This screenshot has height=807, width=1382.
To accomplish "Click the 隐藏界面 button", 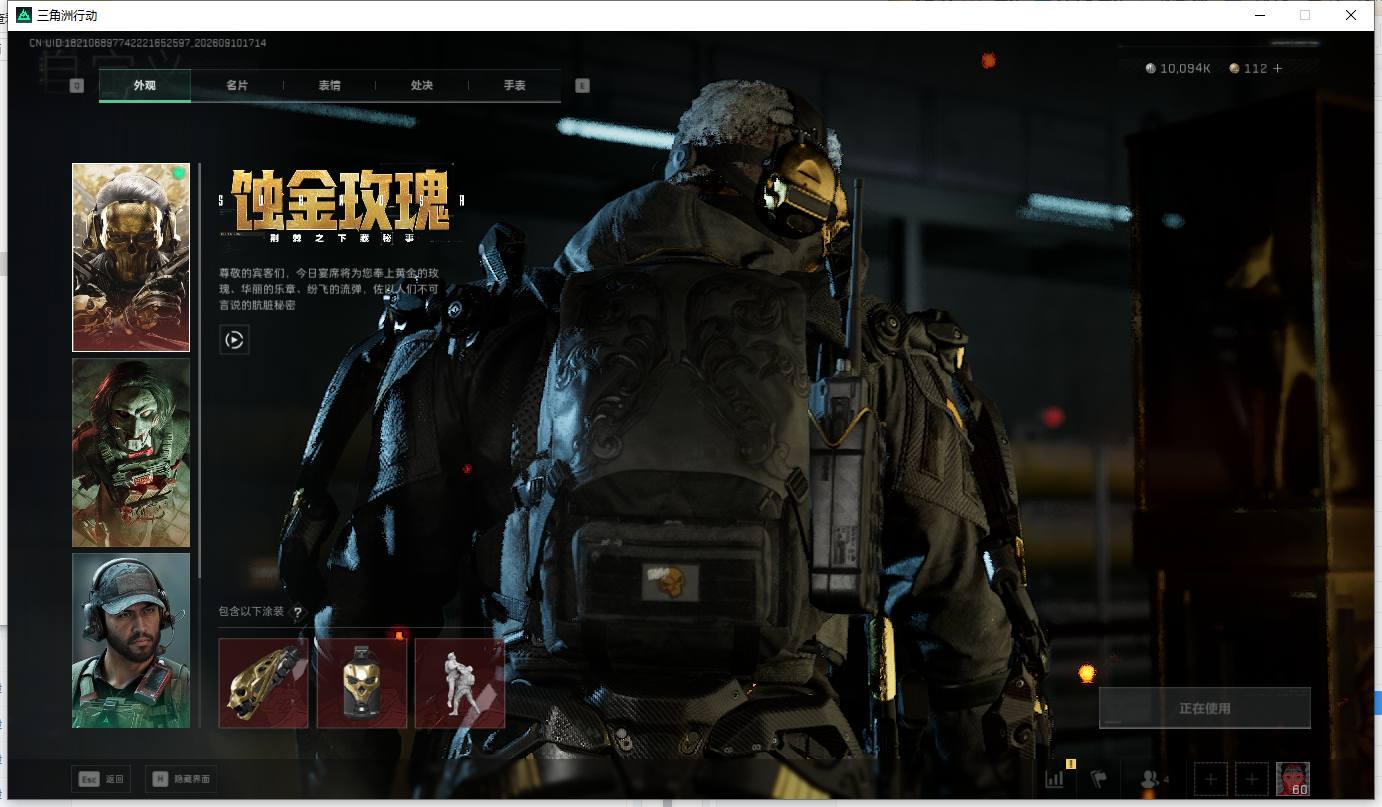I will (181, 779).
